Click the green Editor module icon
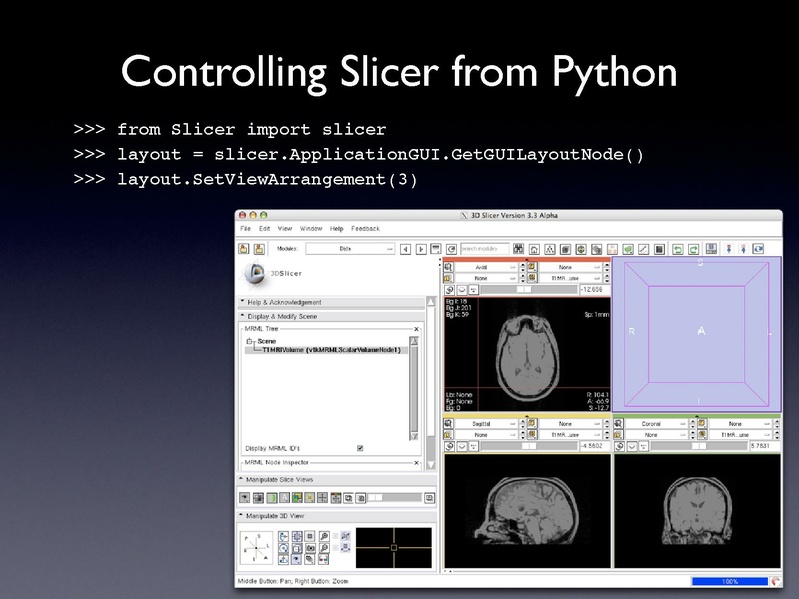 tap(628, 249)
